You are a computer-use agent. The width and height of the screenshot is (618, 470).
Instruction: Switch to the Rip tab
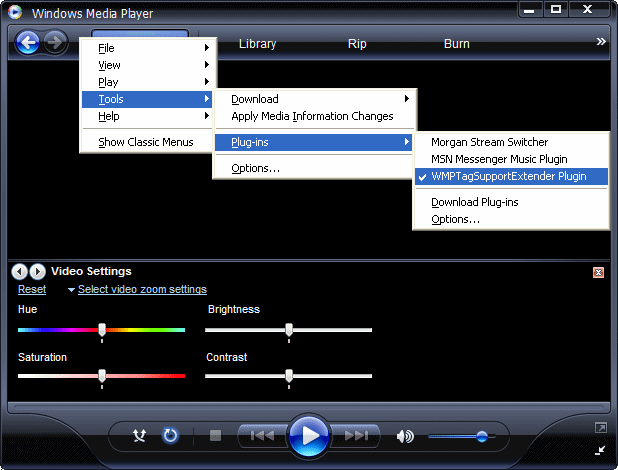click(357, 43)
